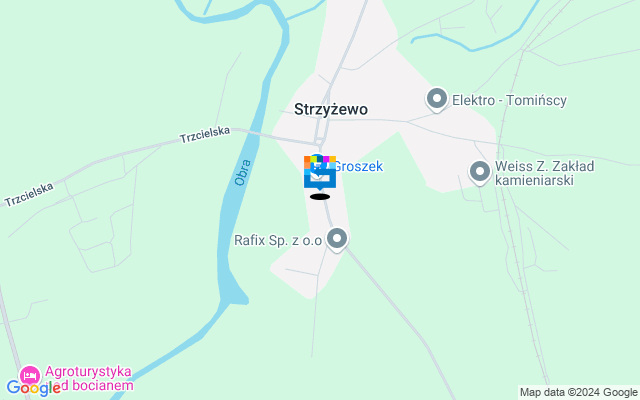Click the Rafix Sp. z o.o pin icon
The image size is (640, 400).
337,240
